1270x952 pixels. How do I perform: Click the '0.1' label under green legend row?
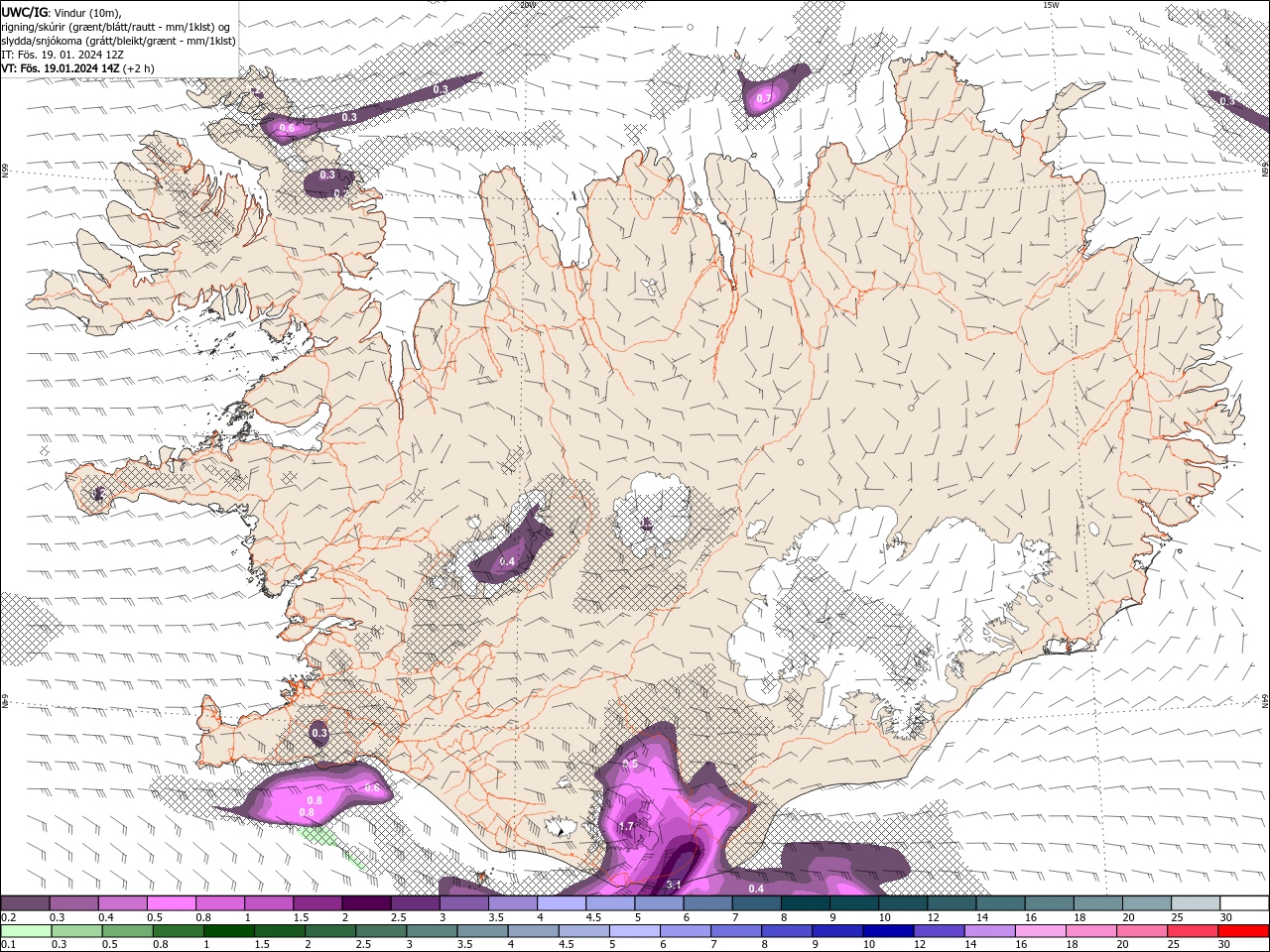coord(8,944)
